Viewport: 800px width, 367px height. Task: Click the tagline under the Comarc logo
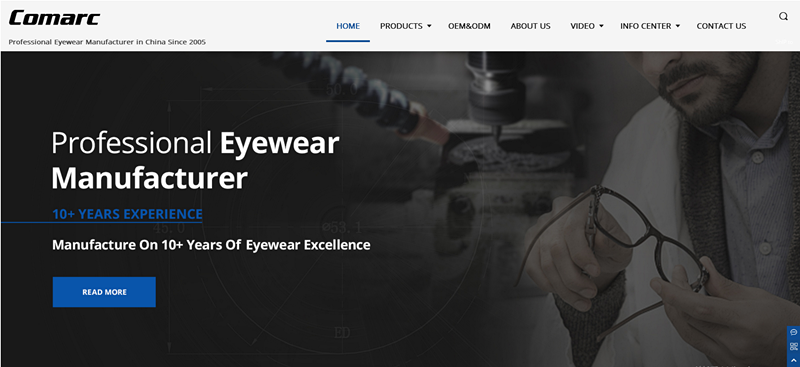coord(107,42)
